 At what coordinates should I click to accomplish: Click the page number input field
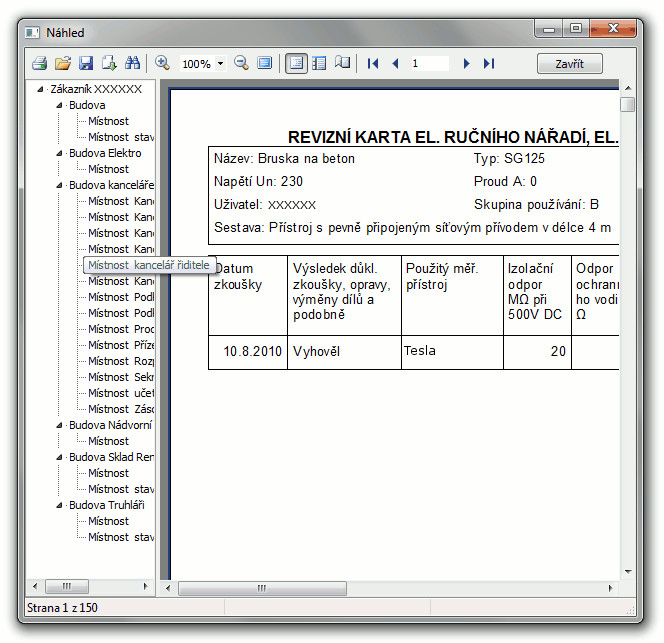tap(429, 64)
